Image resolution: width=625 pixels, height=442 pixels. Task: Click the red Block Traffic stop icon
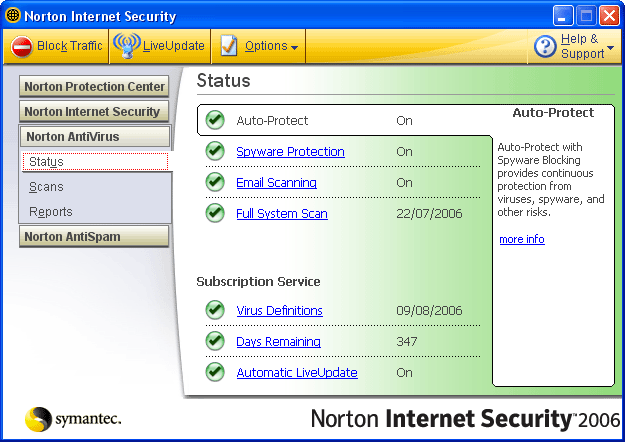click(x=22, y=47)
